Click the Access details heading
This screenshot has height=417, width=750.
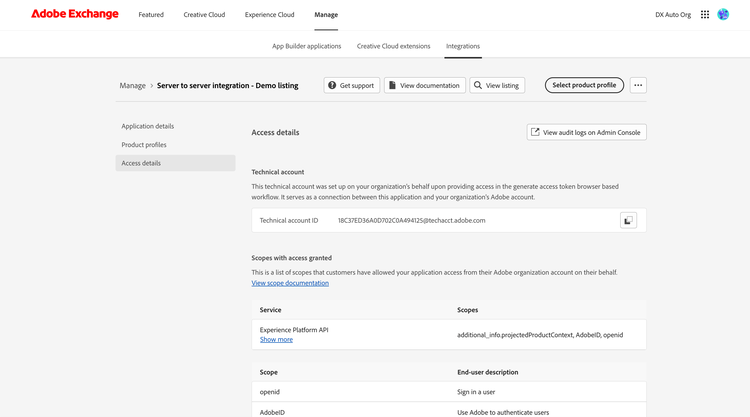[x=275, y=132]
